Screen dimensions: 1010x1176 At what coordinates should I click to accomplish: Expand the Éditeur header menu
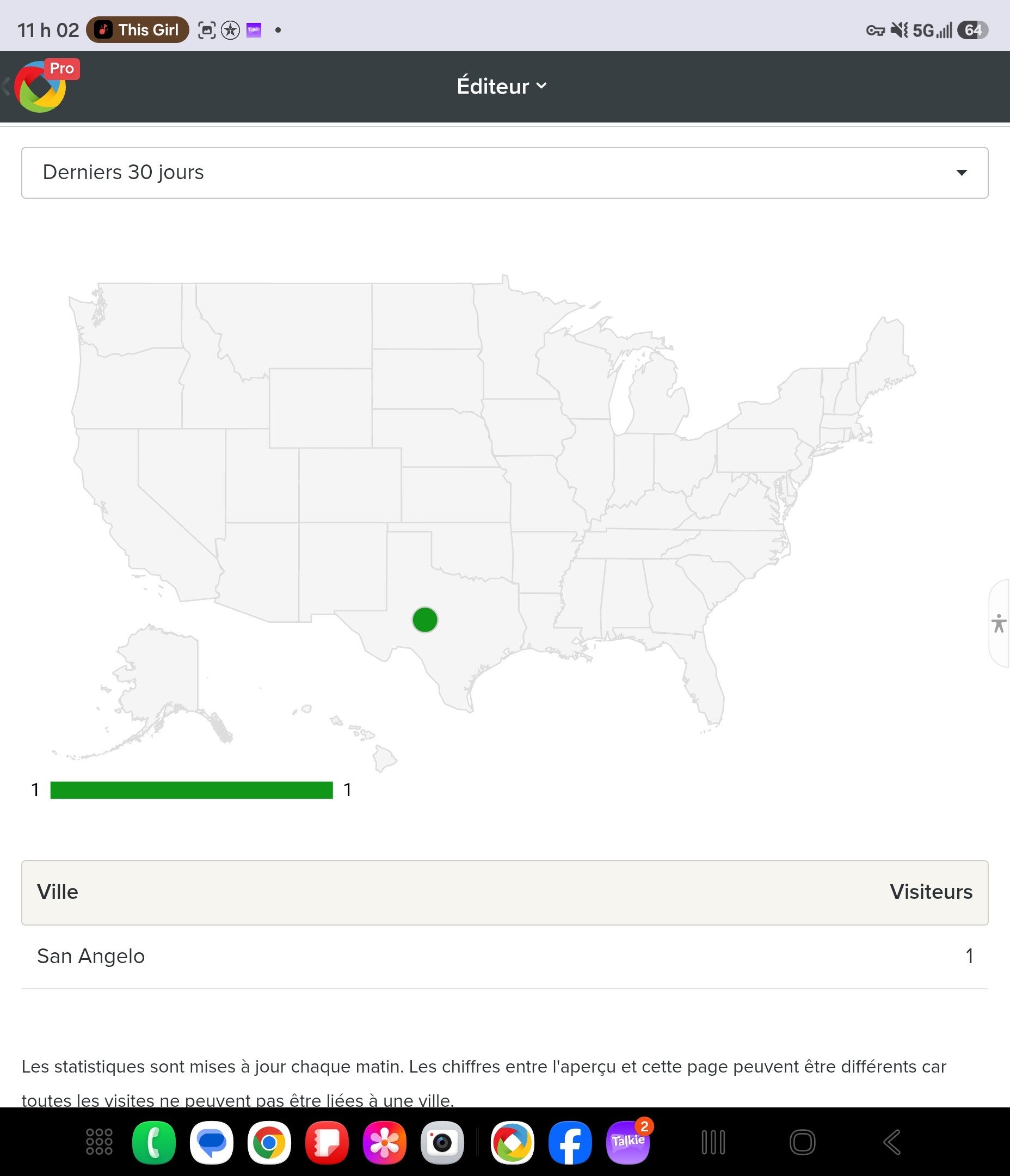coord(502,86)
